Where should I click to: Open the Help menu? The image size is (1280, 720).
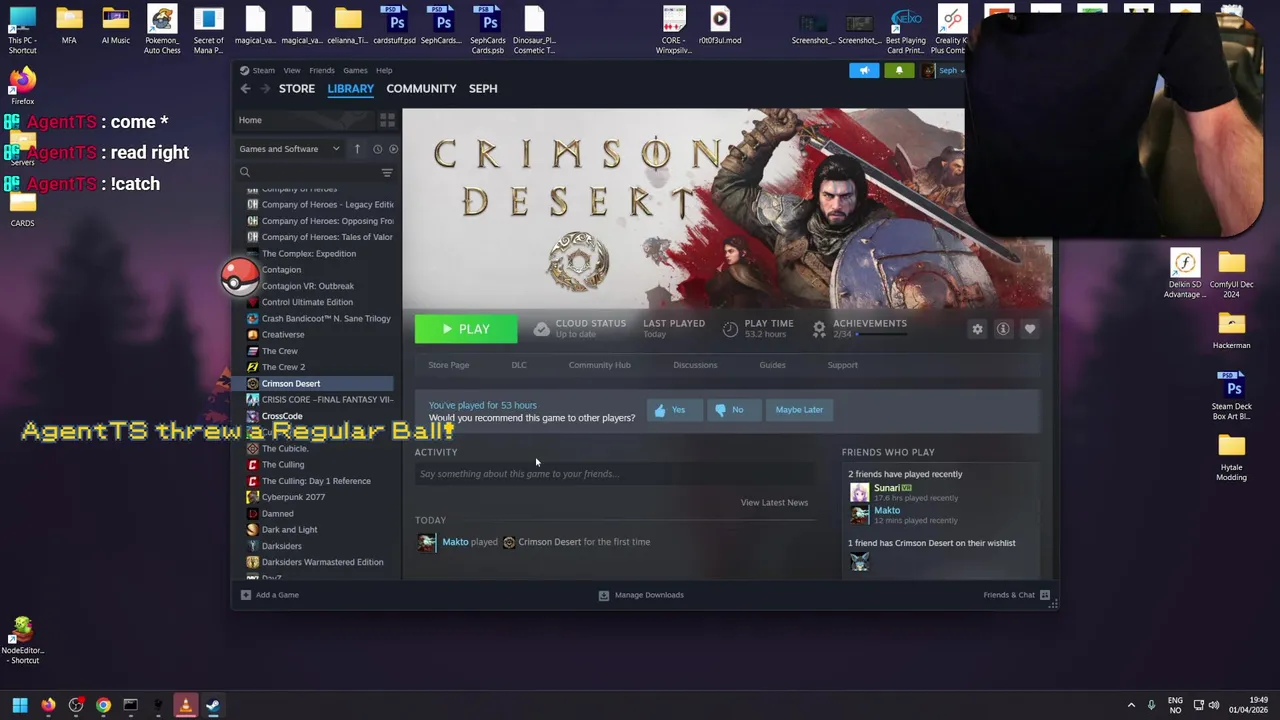pyautogui.click(x=384, y=70)
